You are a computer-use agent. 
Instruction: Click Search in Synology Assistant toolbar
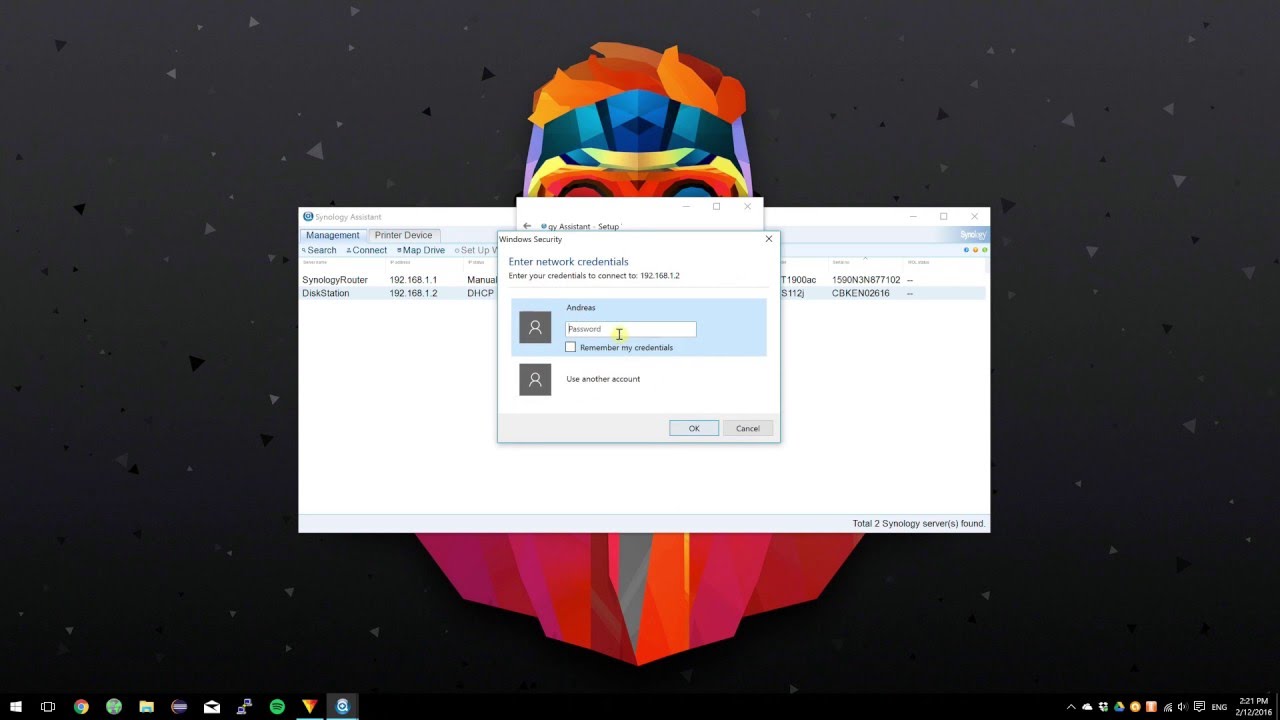(319, 251)
